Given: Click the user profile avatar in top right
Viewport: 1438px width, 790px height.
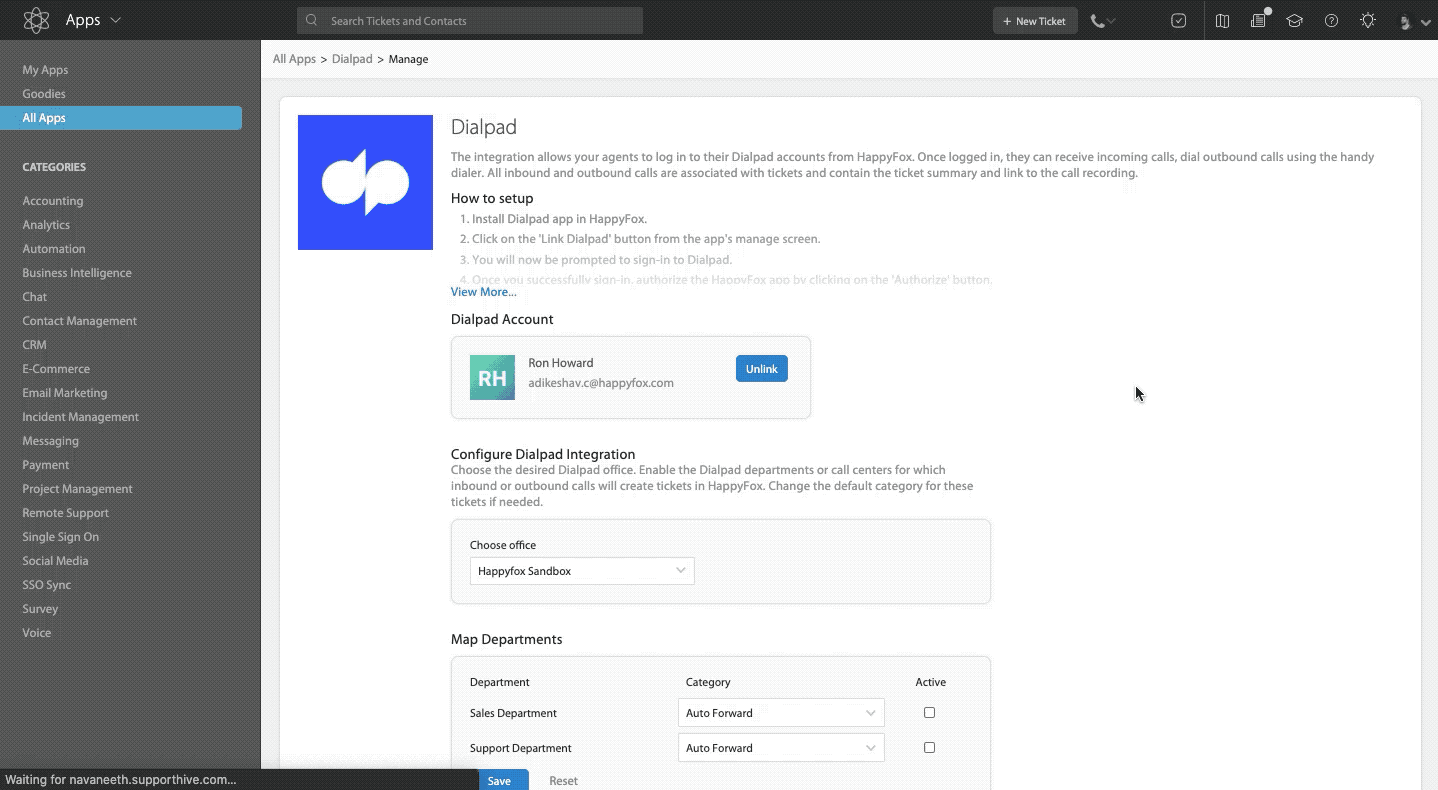Looking at the screenshot, I should coord(1404,20).
